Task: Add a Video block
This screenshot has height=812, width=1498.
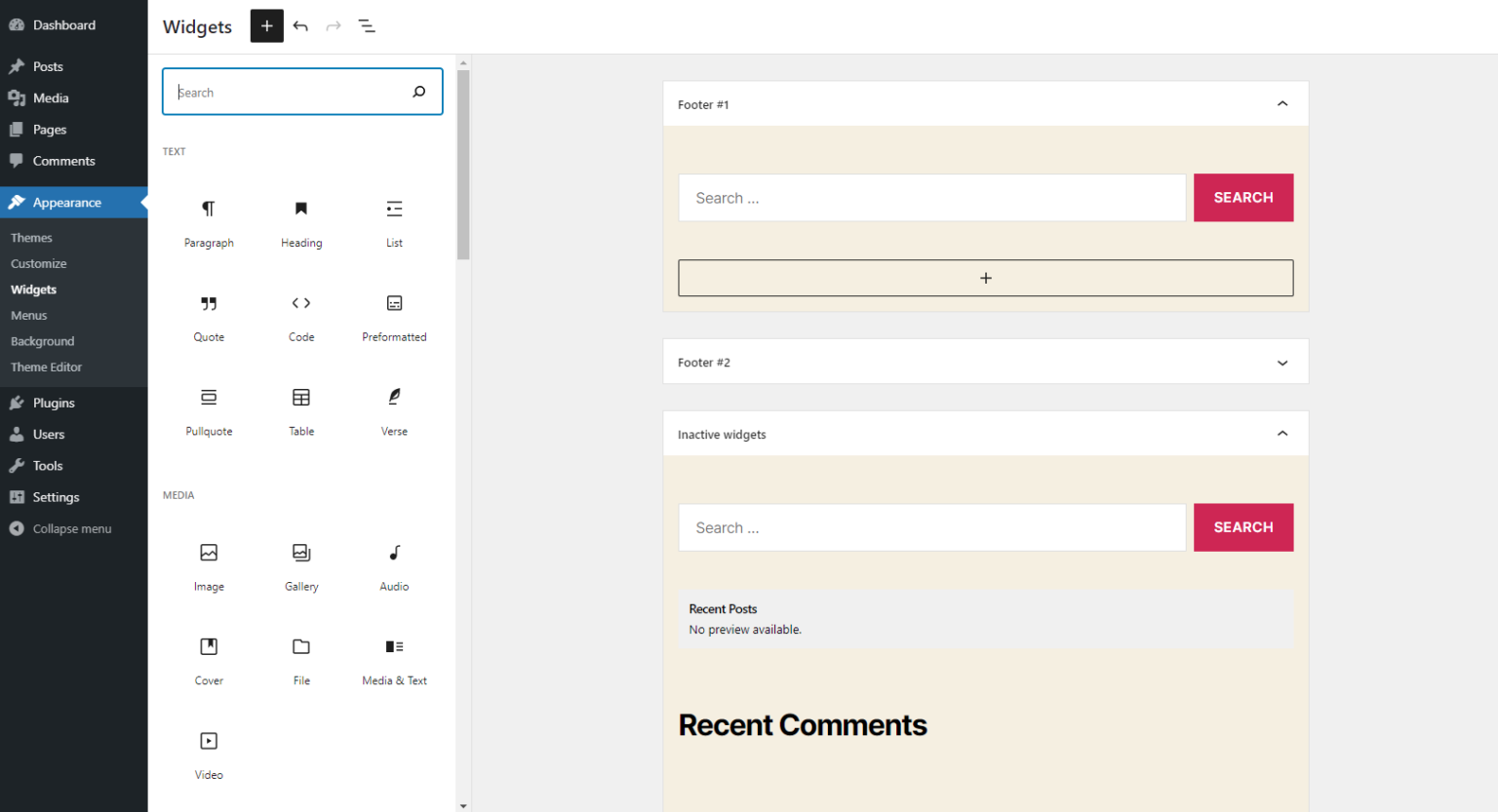Action: click(x=209, y=756)
